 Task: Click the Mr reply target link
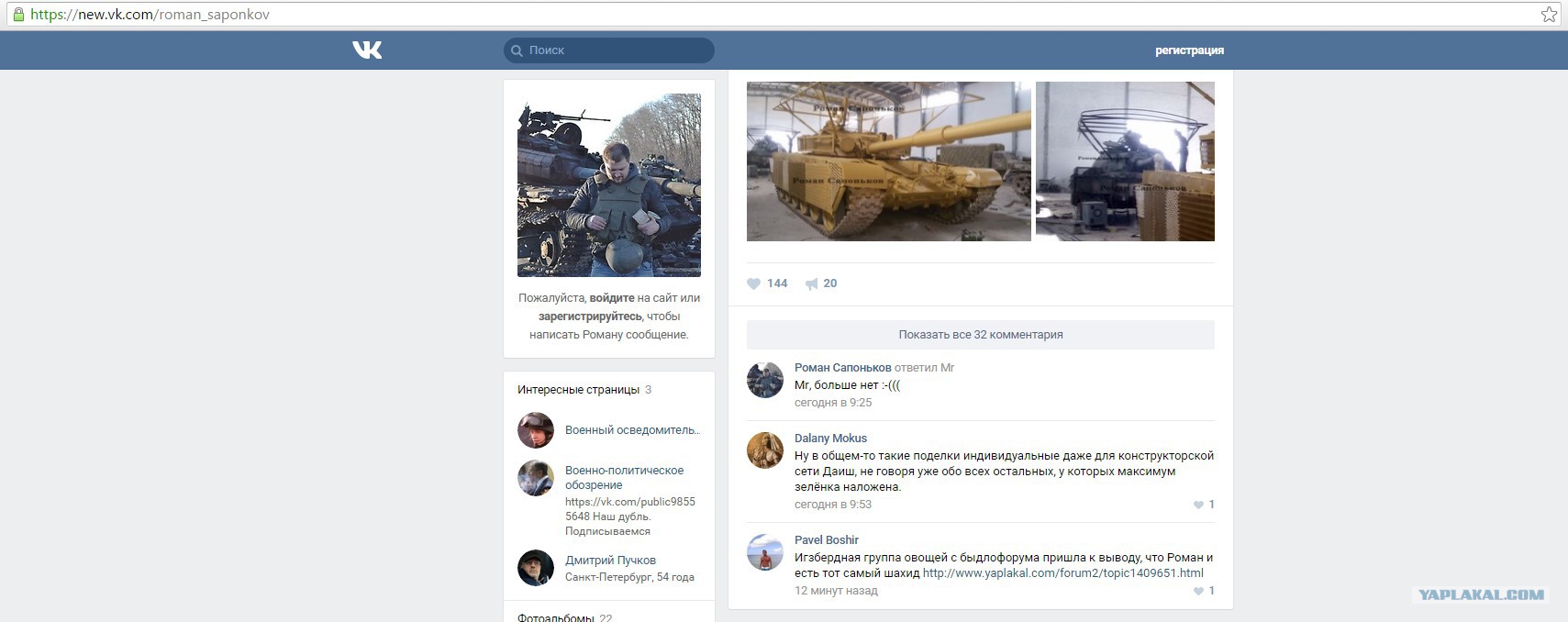point(947,368)
